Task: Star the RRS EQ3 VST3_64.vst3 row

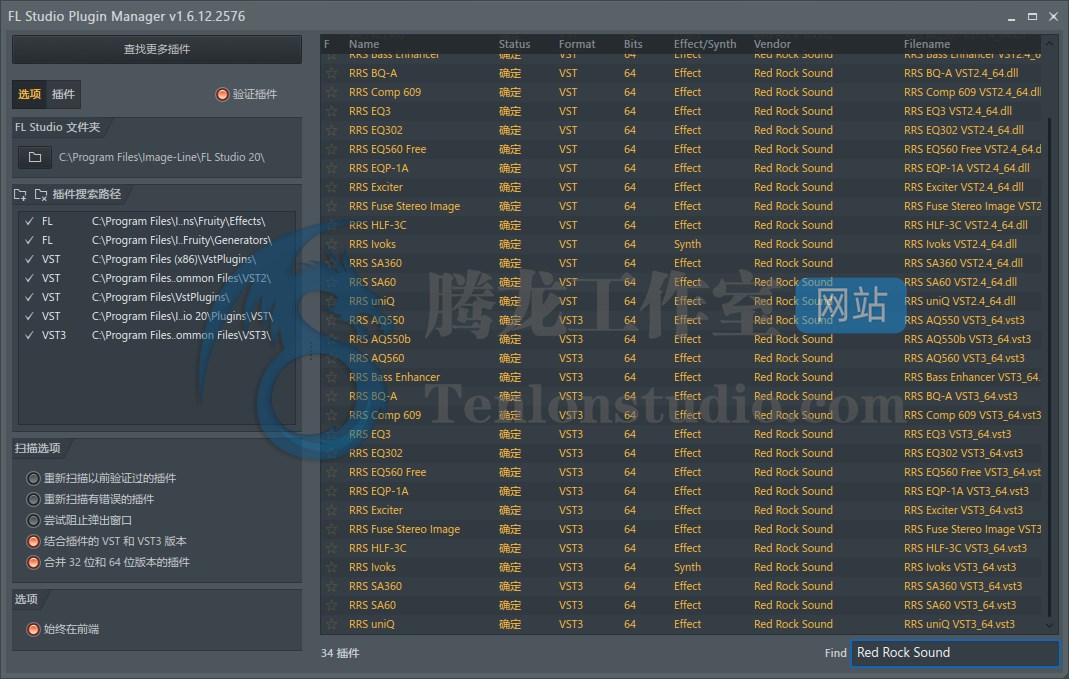Action: [x=331, y=434]
